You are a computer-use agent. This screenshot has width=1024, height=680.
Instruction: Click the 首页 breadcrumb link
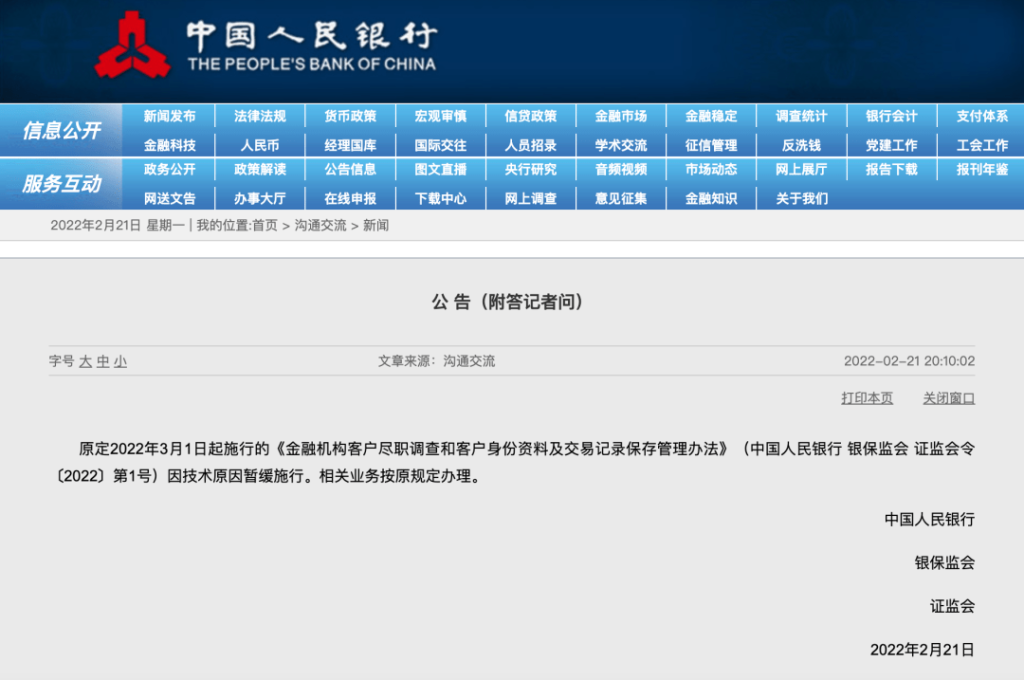pyautogui.click(x=265, y=226)
